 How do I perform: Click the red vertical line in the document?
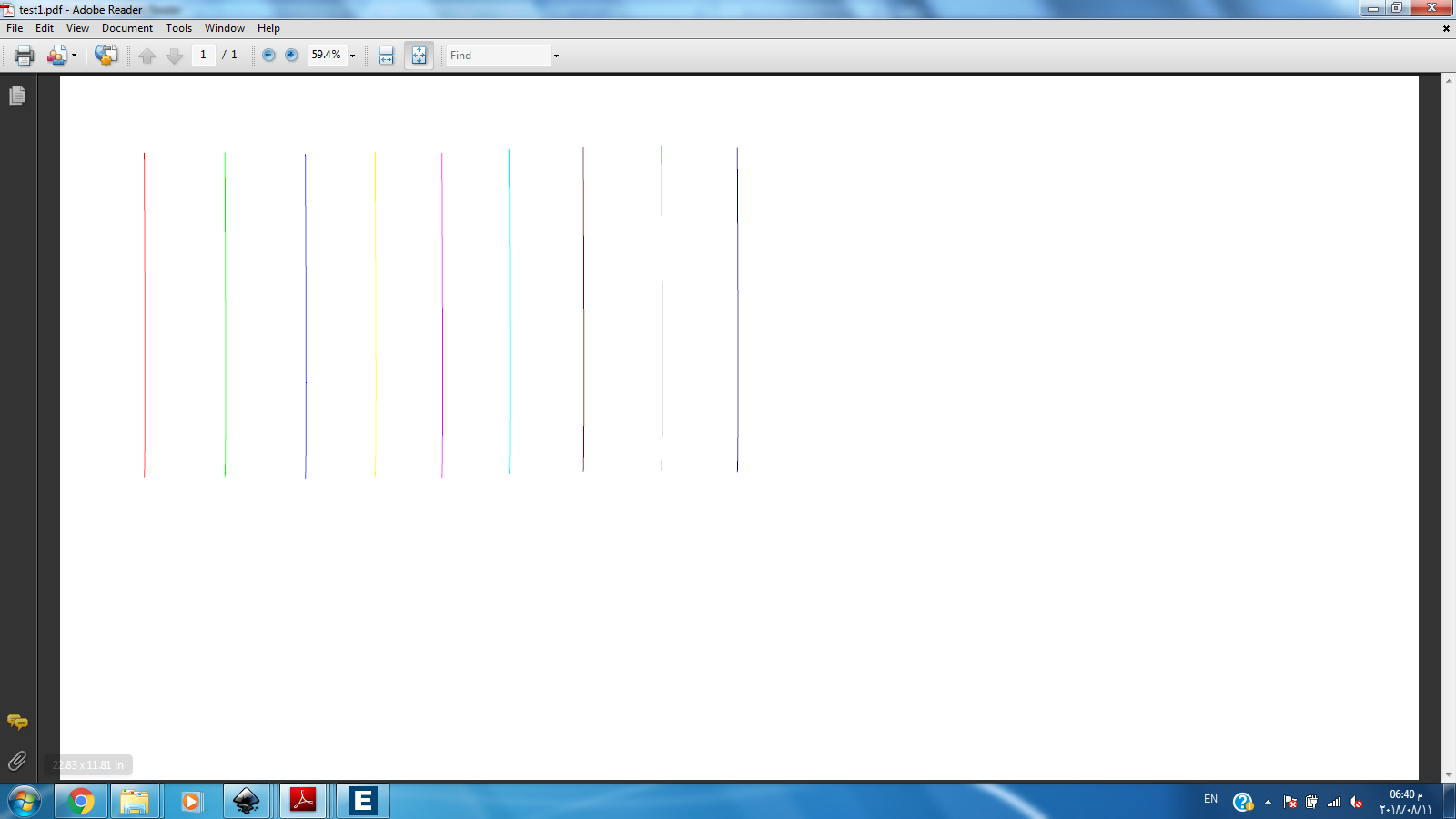[x=144, y=315]
